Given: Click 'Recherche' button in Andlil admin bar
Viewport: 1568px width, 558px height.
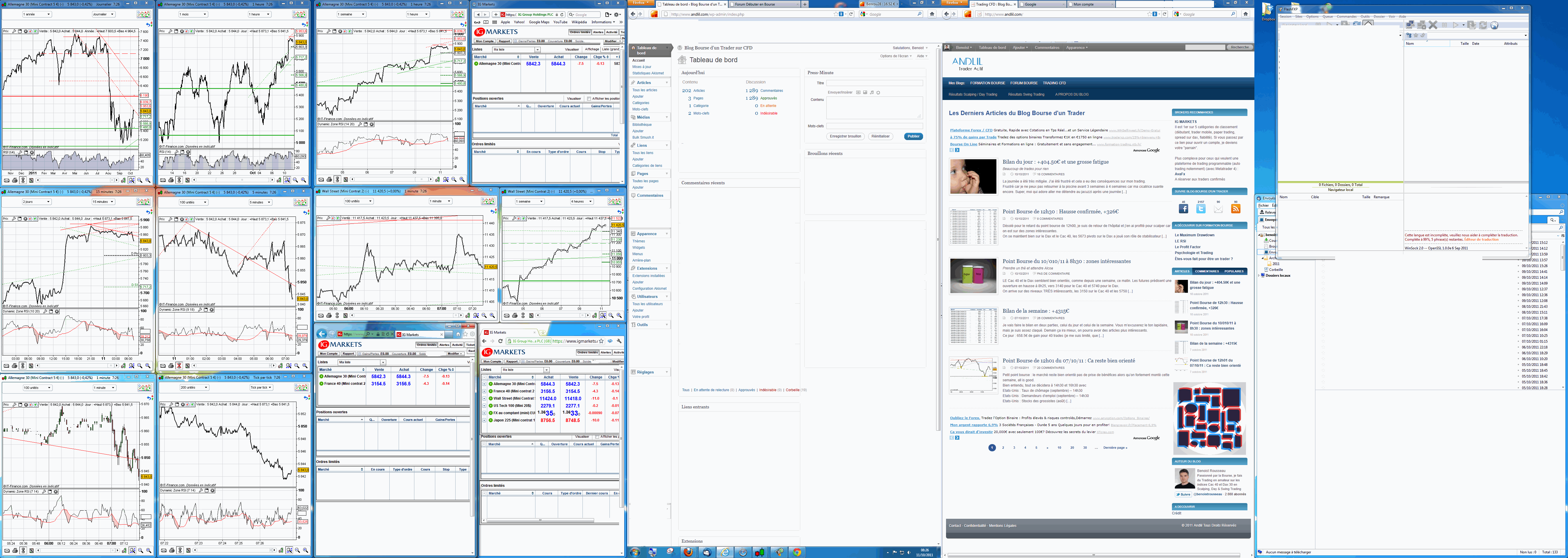Looking at the screenshot, I should 1240,47.
